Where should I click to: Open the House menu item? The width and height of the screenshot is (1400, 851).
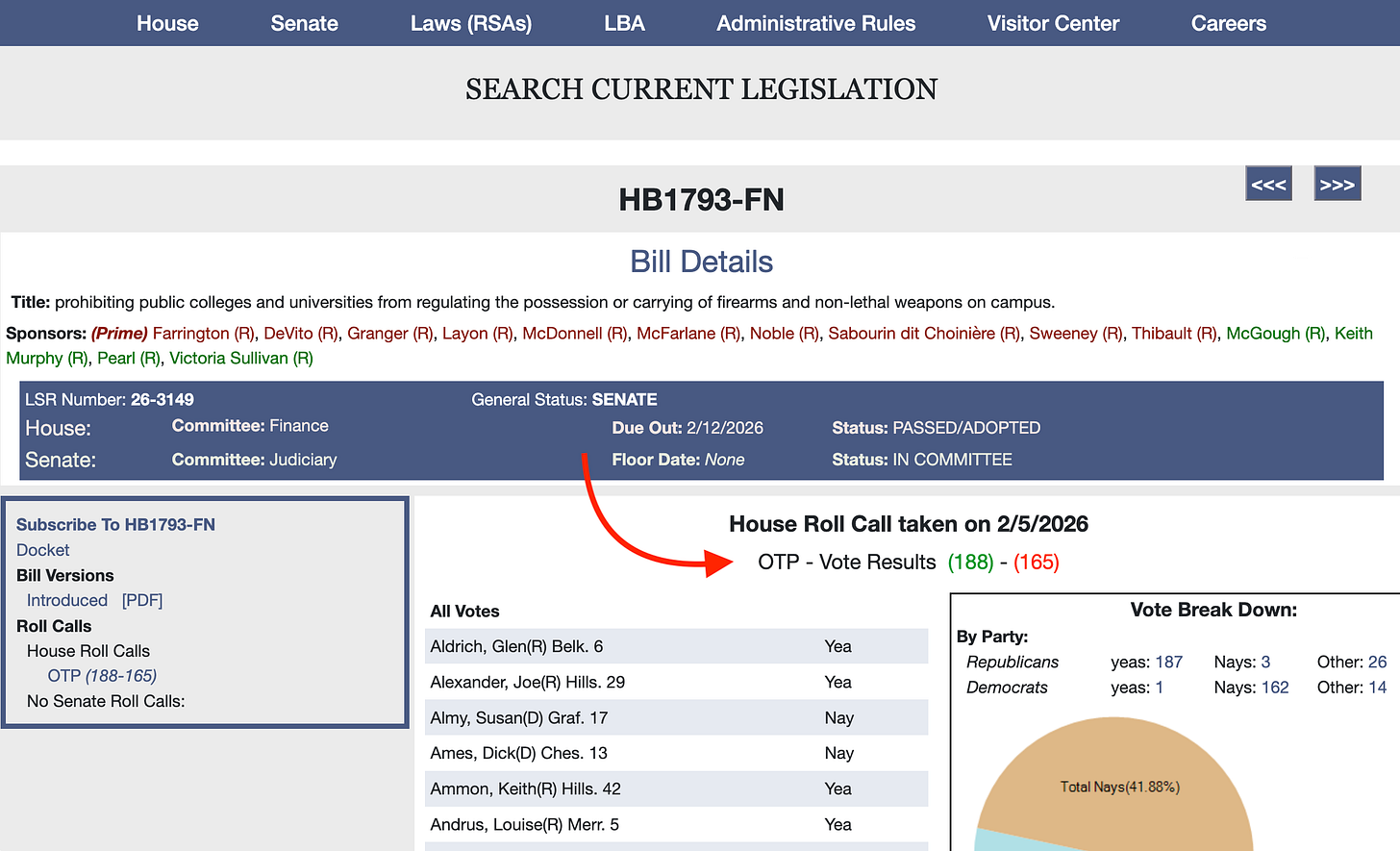(167, 23)
